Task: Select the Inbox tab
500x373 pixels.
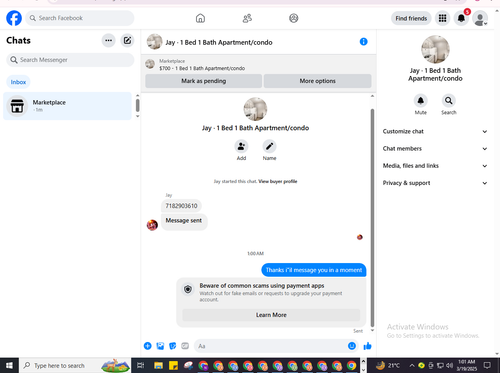Action: pos(18,82)
